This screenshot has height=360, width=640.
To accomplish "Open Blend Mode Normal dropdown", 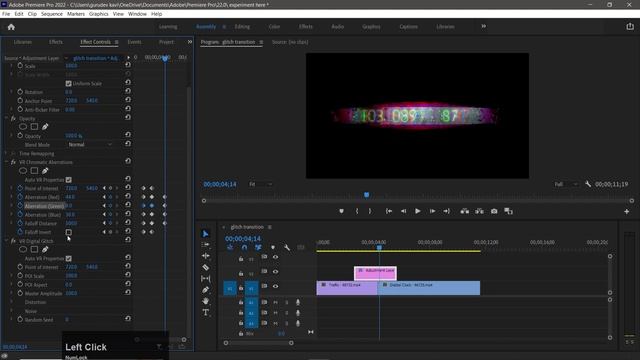I will coord(89,144).
